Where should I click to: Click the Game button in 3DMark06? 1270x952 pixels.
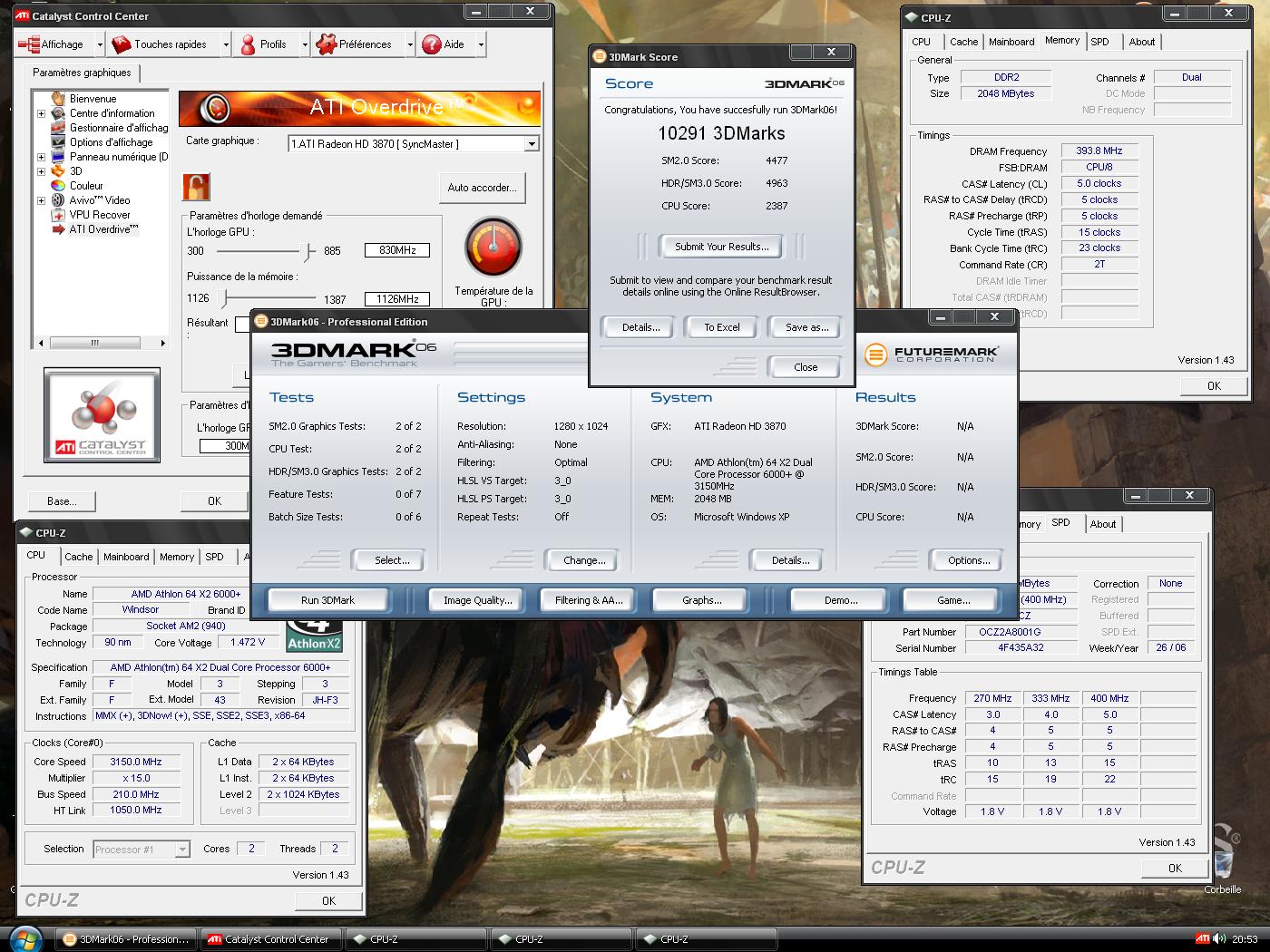(x=952, y=600)
